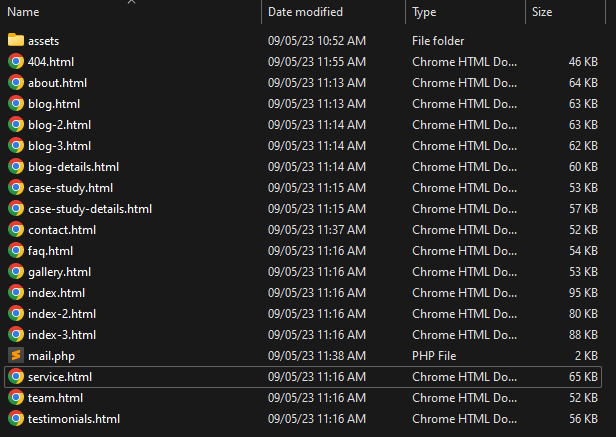Select the faq.html file name
The image size is (616, 437).
click(50, 250)
